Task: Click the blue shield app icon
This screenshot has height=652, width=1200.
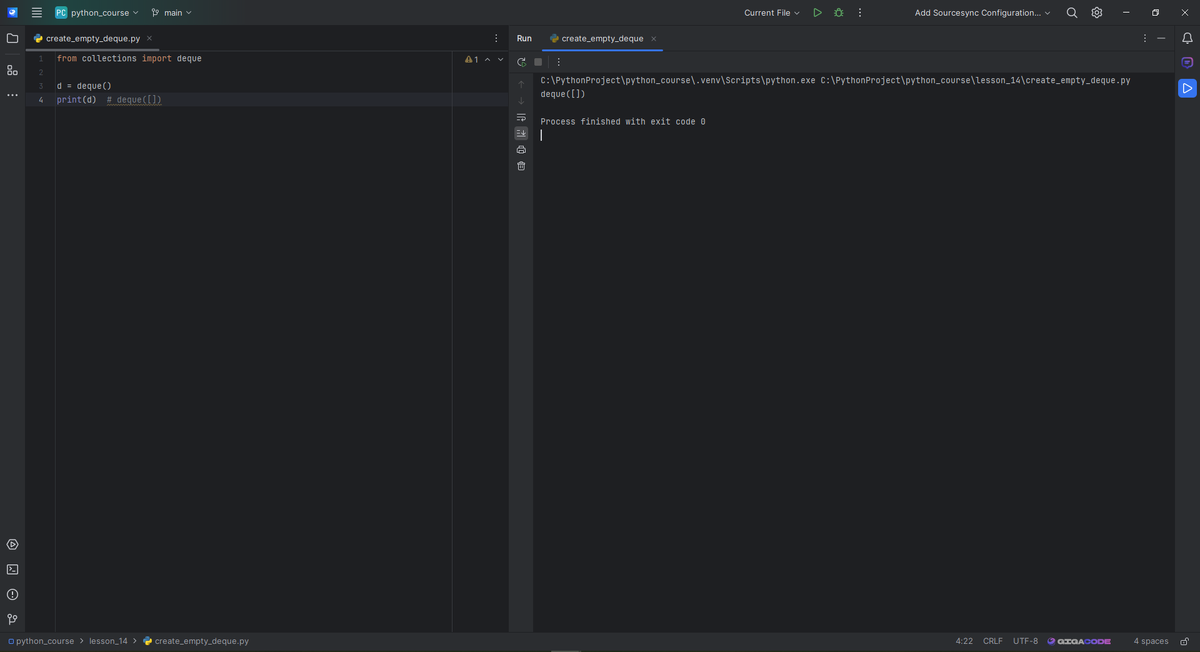Action: click(12, 12)
